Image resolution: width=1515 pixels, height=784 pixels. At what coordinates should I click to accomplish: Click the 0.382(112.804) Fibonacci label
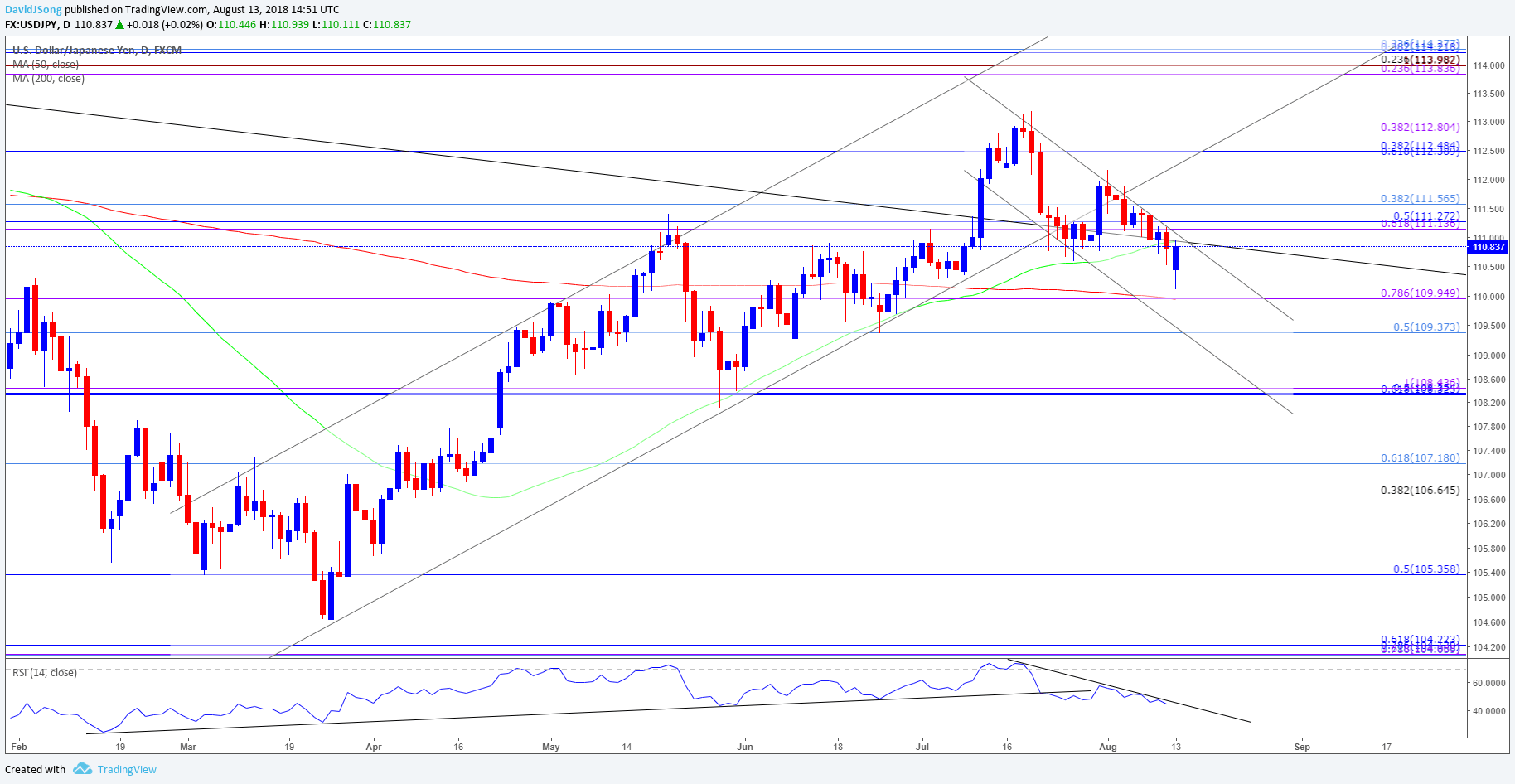point(1420,127)
